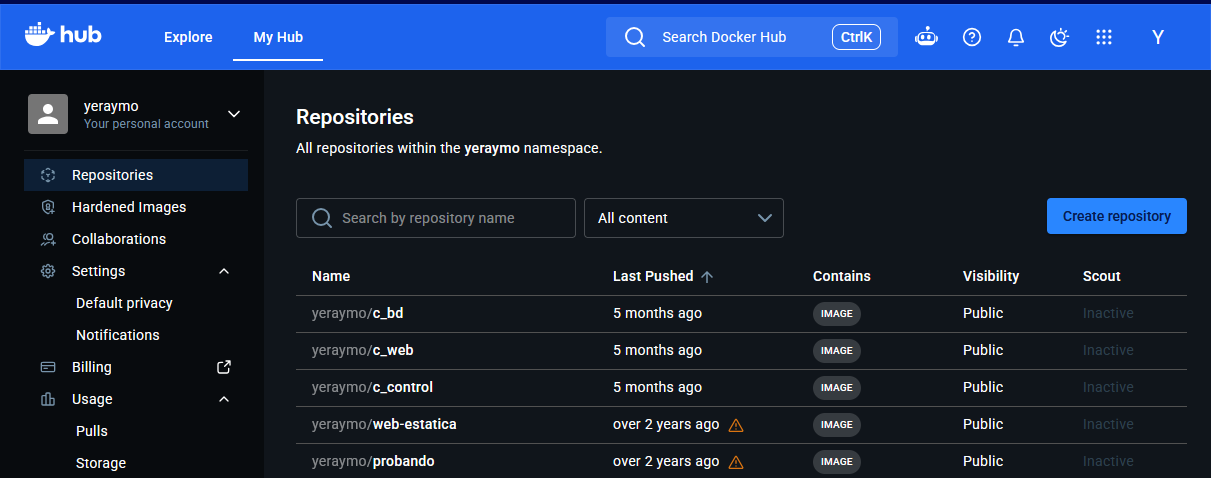Click the IMAGE badge in c_control row
Image resolution: width=1211 pixels, height=478 pixels.
click(837, 388)
